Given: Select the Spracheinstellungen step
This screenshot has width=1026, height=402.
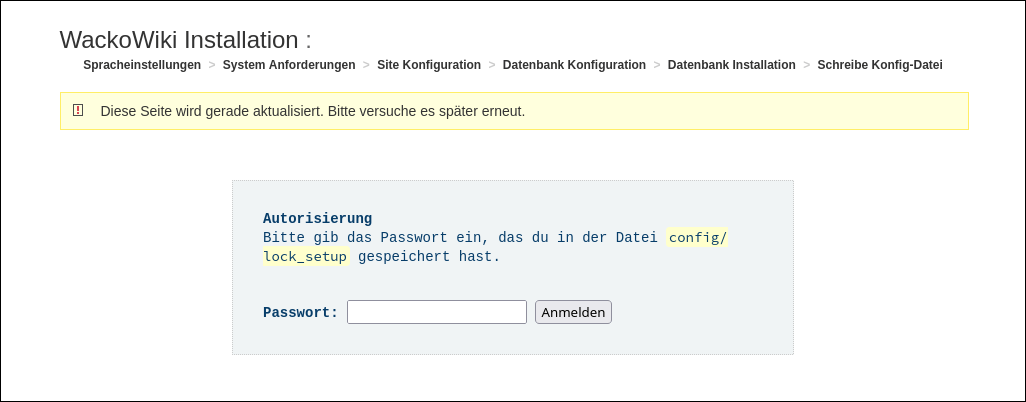Looking at the screenshot, I should tap(142, 65).
